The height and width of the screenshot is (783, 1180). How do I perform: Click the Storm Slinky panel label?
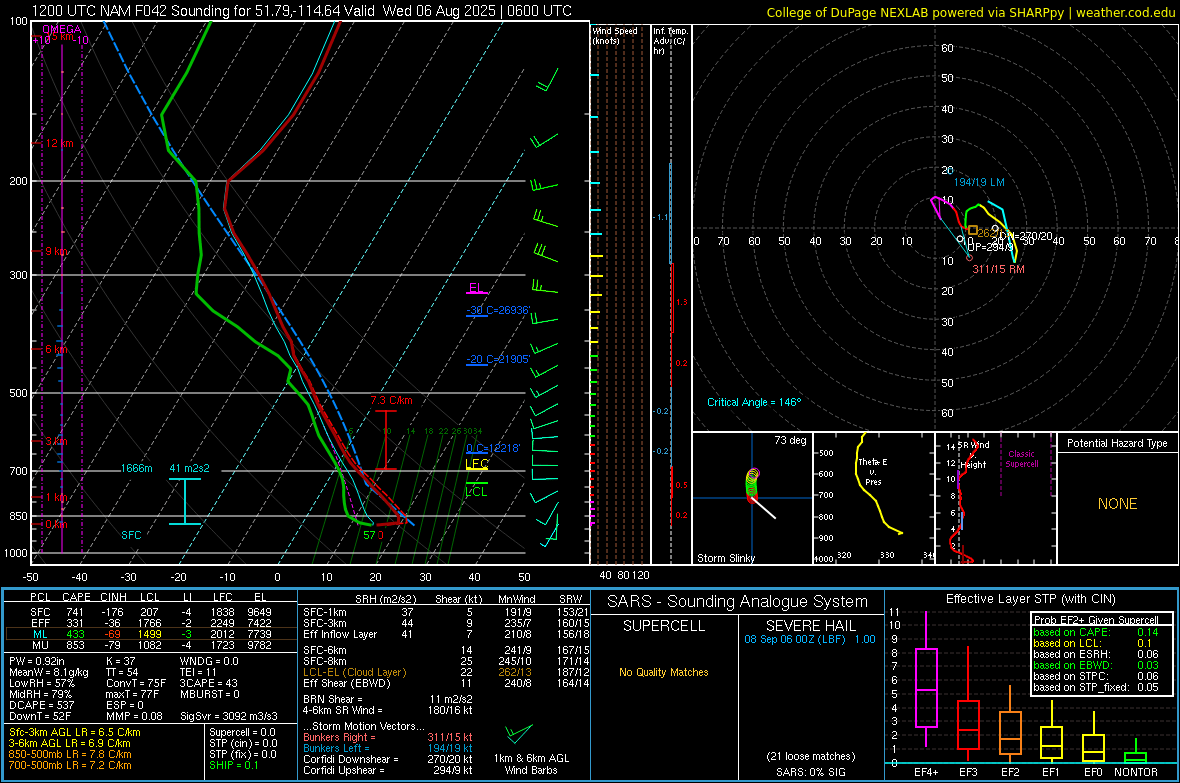tap(726, 558)
